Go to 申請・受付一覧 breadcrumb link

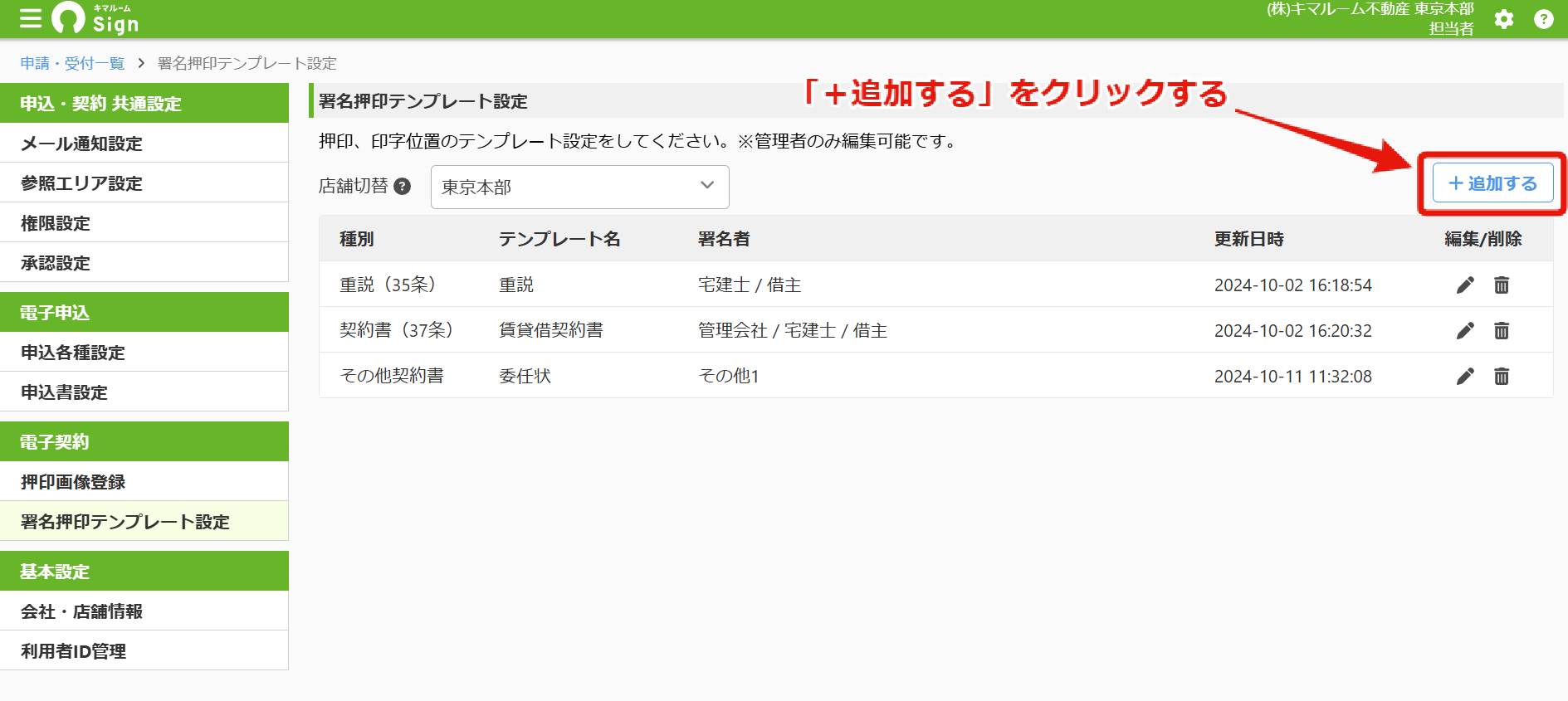[x=72, y=63]
